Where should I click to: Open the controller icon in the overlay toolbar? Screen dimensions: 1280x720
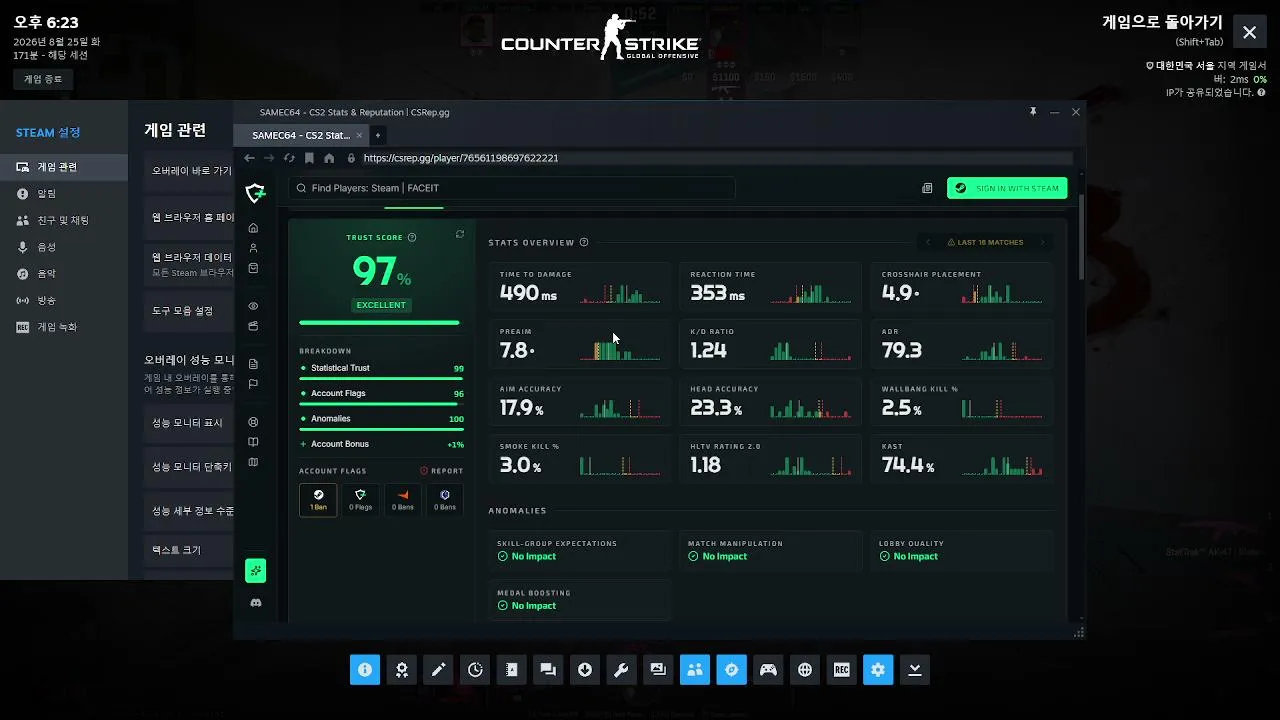pyautogui.click(x=768, y=670)
